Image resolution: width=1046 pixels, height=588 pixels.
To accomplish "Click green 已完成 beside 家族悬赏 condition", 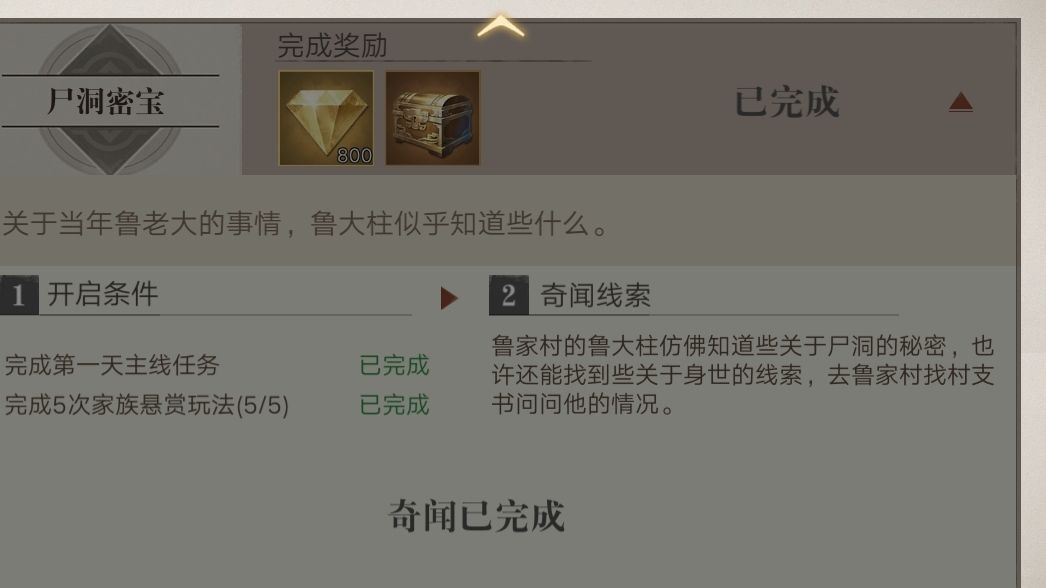I will pyautogui.click(x=394, y=405).
